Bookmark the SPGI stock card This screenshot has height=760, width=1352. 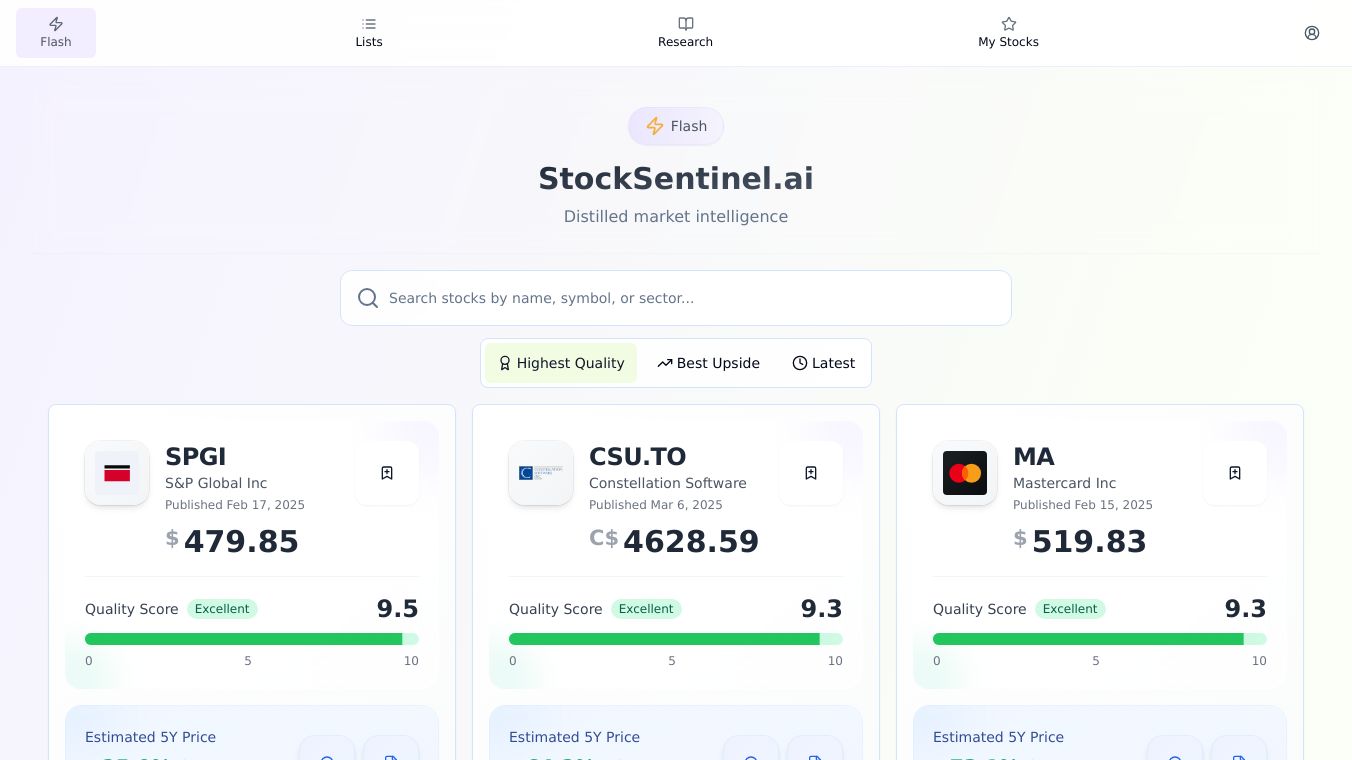pyautogui.click(x=387, y=473)
